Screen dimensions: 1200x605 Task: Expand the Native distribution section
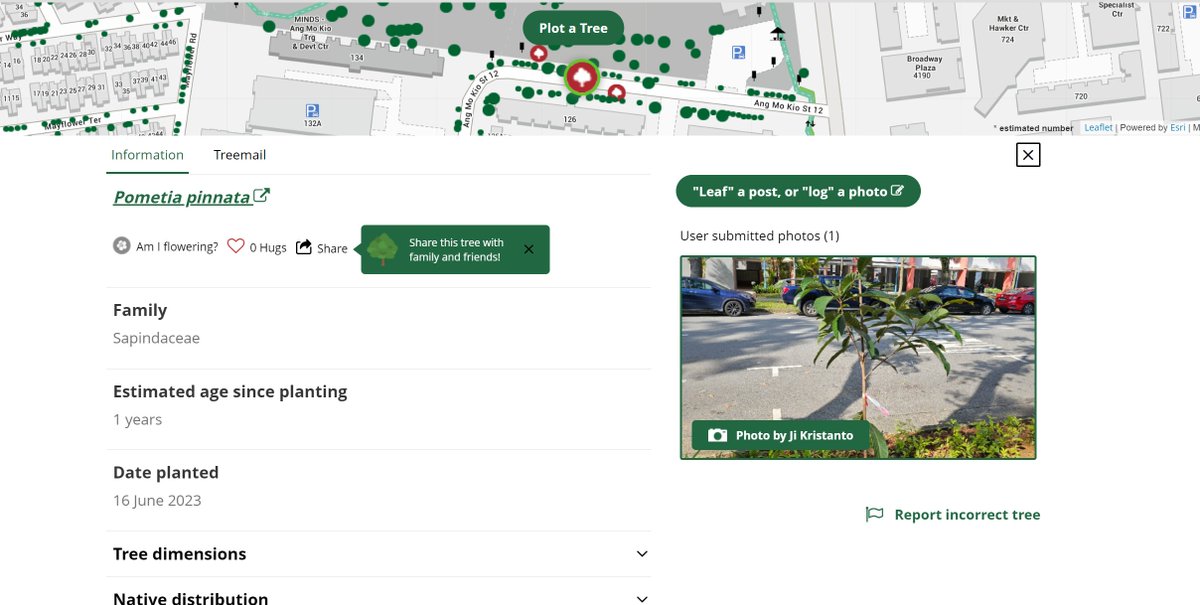click(379, 596)
